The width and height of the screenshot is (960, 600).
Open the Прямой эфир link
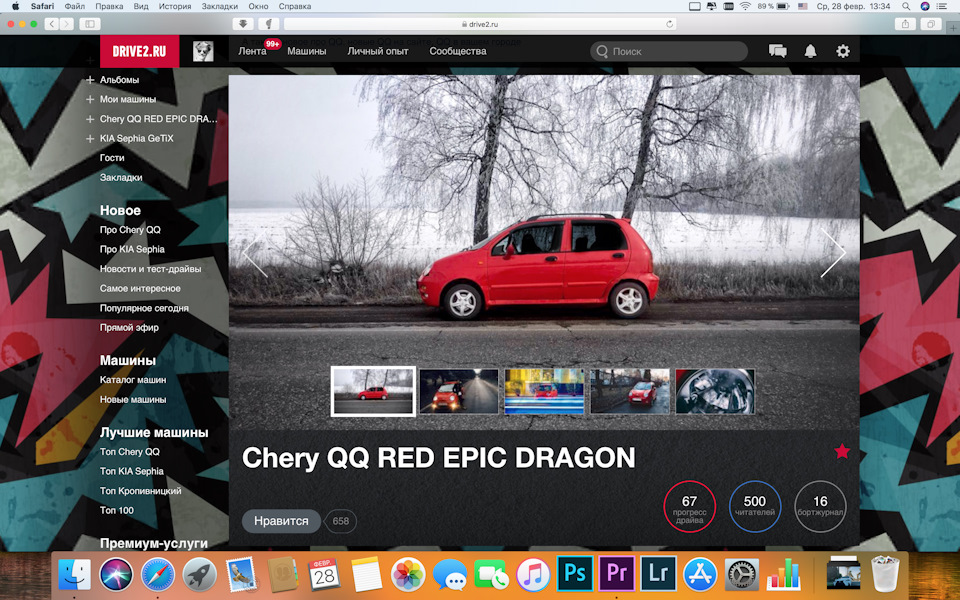click(129, 328)
